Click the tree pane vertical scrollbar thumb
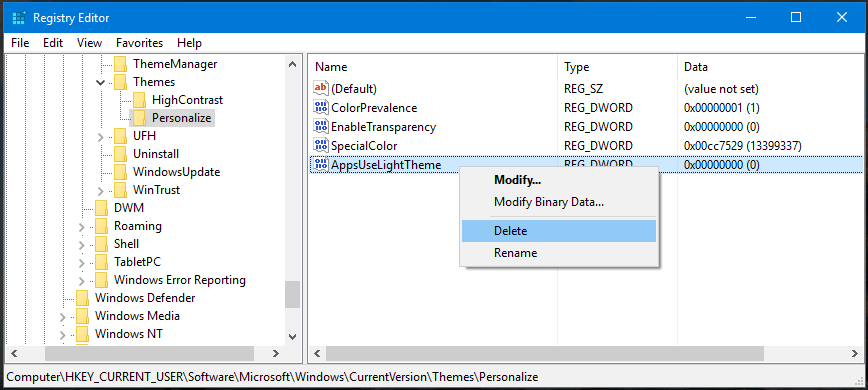 pos(292,294)
